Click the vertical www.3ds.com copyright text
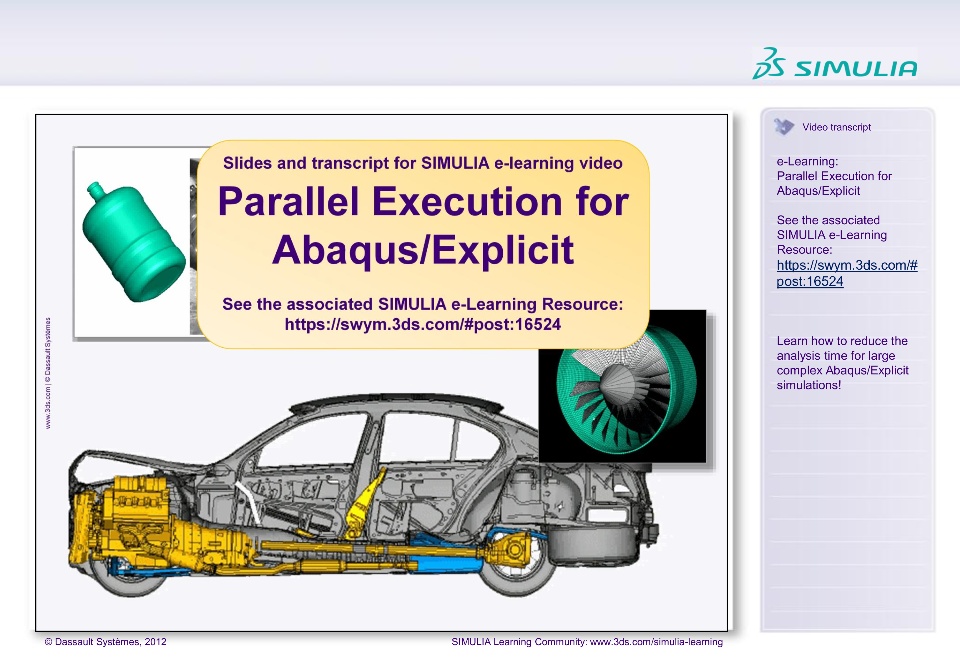The height and width of the screenshot is (657, 960). point(48,373)
